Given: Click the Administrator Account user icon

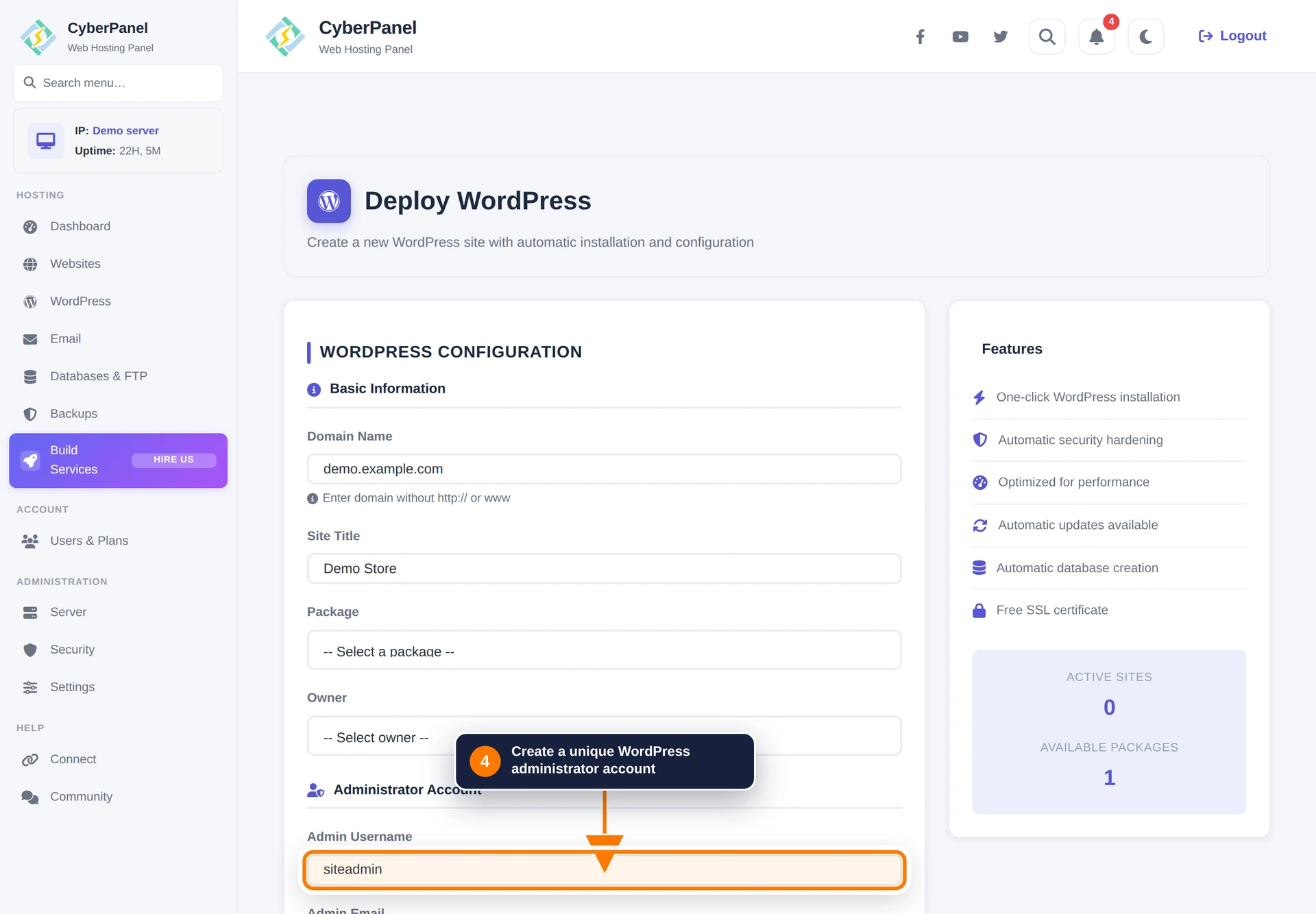Looking at the screenshot, I should 315,791.
